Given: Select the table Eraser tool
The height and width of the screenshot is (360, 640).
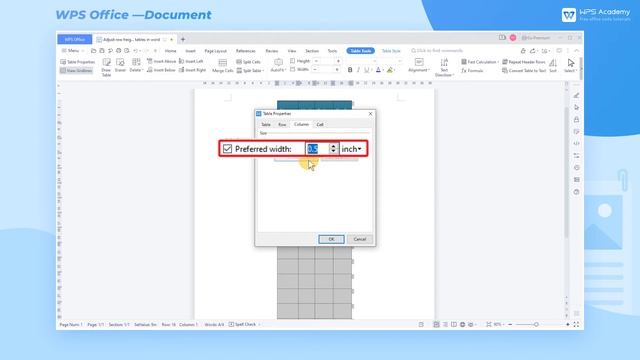Looking at the screenshot, I should pyautogui.click(x=120, y=65).
